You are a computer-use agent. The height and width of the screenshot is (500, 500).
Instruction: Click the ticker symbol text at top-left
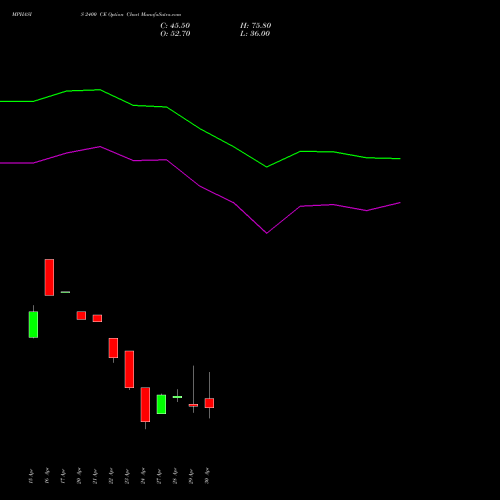click(x=22, y=15)
